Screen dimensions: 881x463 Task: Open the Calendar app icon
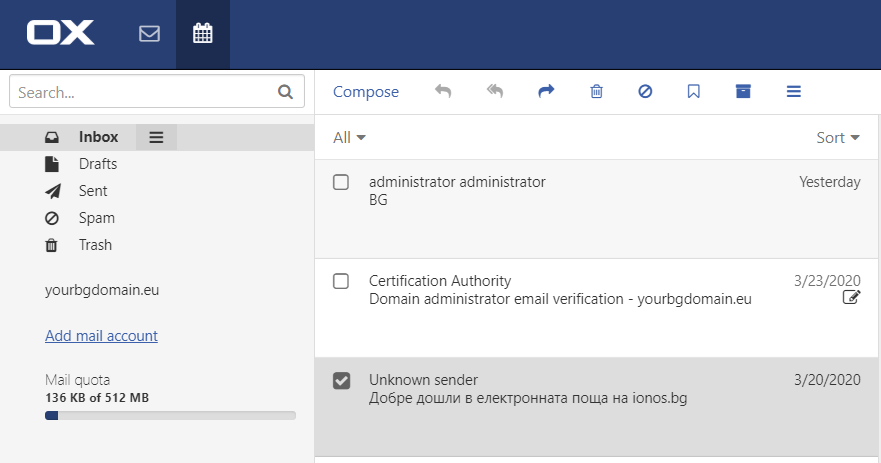pos(203,34)
